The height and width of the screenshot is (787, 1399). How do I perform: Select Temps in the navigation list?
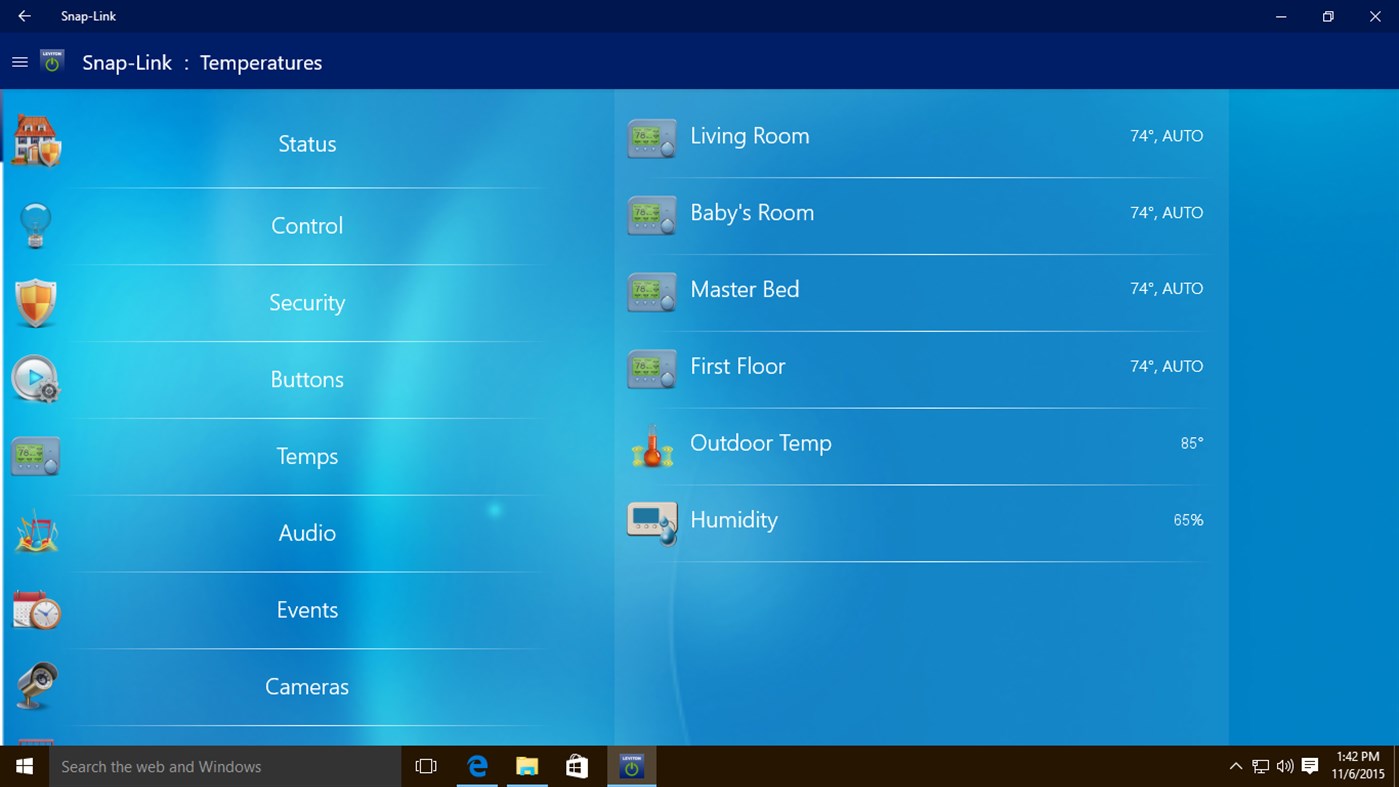tap(306, 456)
